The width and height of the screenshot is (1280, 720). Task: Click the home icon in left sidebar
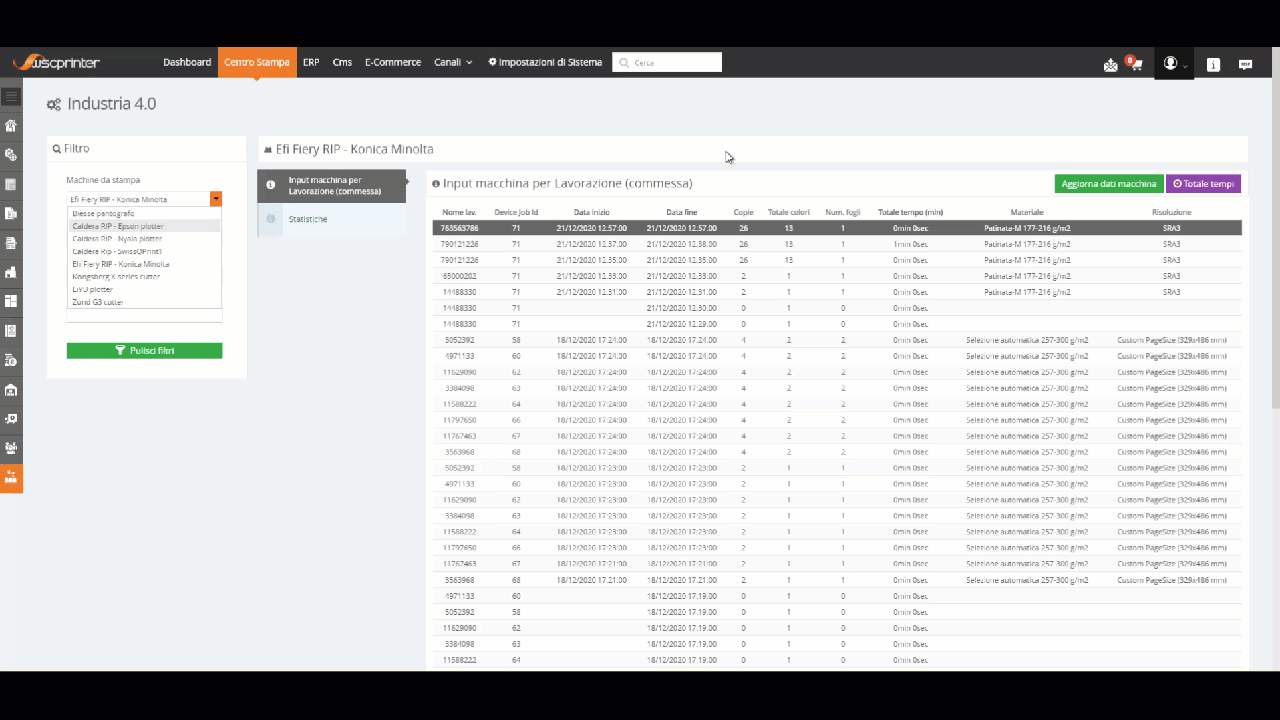click(11, 126)
